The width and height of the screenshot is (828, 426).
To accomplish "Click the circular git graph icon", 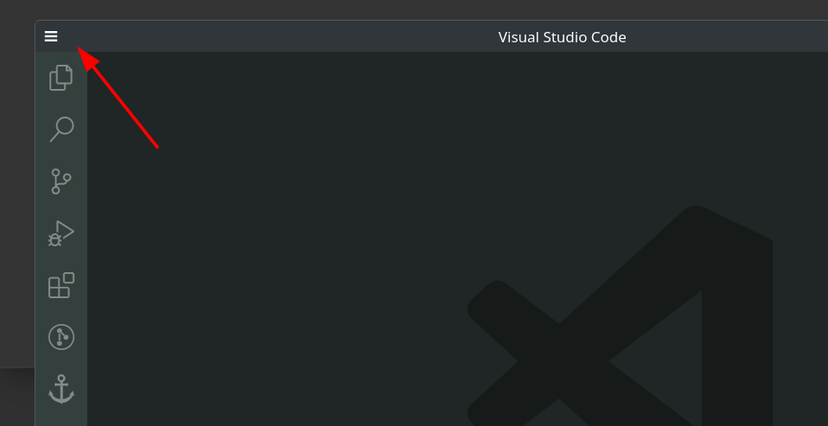I will click(x=61, y=338).
